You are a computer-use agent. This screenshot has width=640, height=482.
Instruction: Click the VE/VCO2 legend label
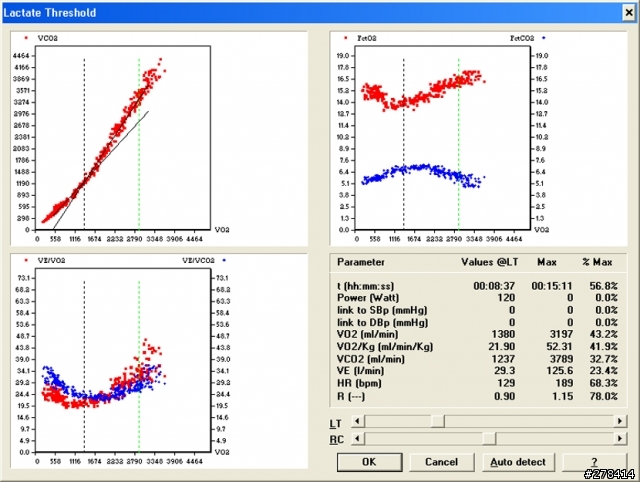tap(198, 260)
